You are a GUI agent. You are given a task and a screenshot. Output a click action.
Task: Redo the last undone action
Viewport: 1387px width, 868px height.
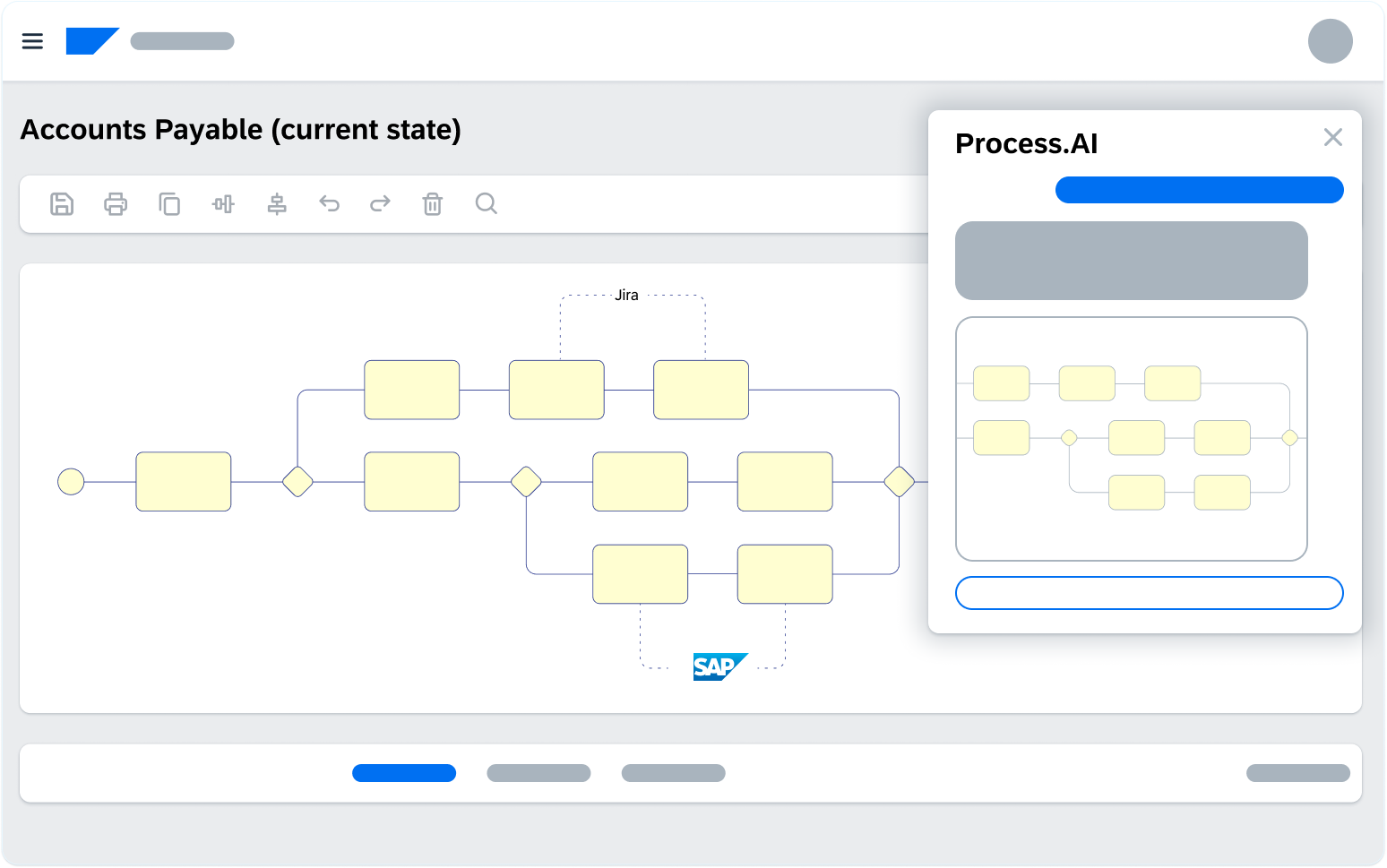pyautogui.click(x=380, y=204)
